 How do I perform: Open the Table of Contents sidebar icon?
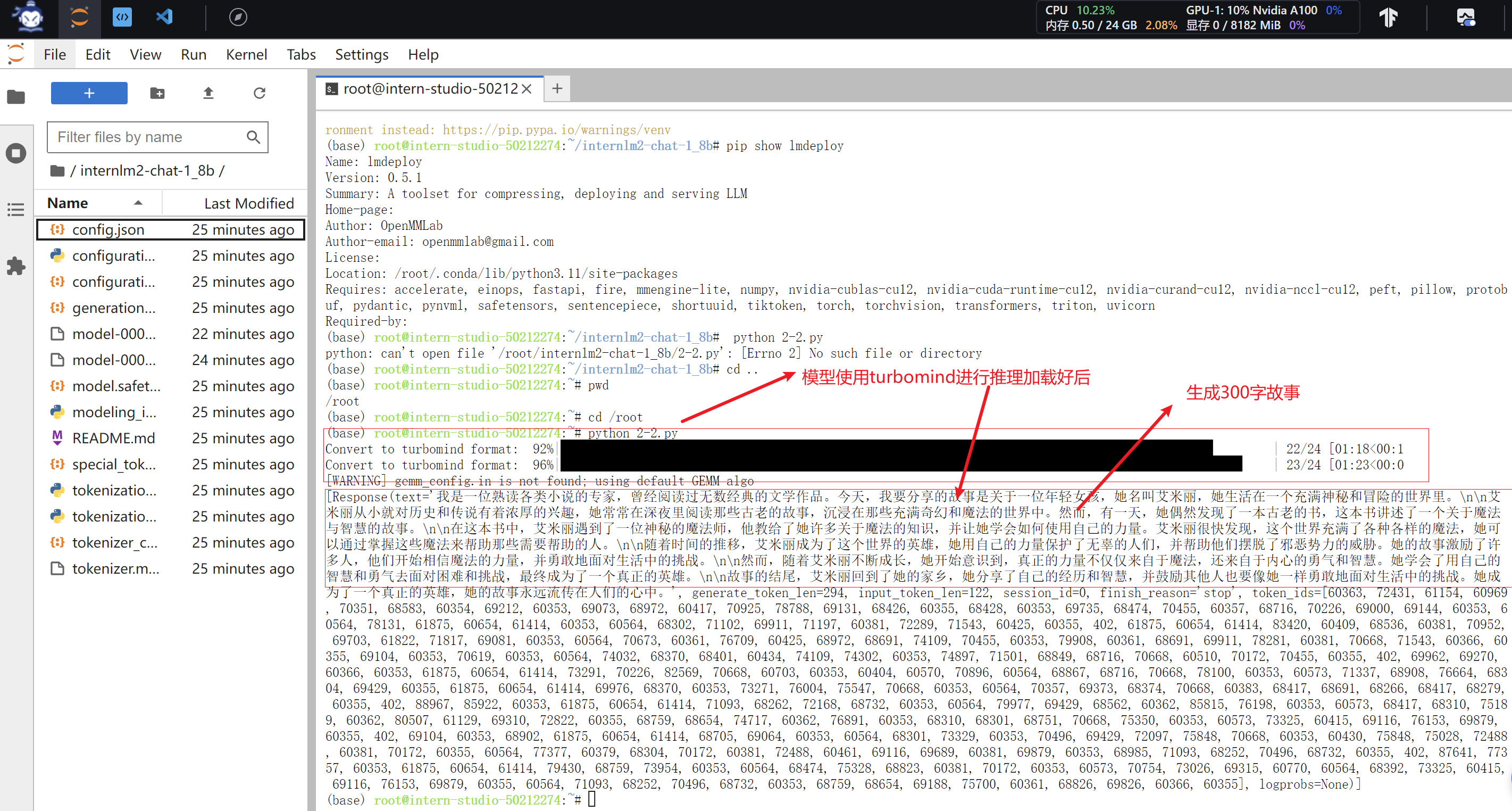[x=16, y=210]
